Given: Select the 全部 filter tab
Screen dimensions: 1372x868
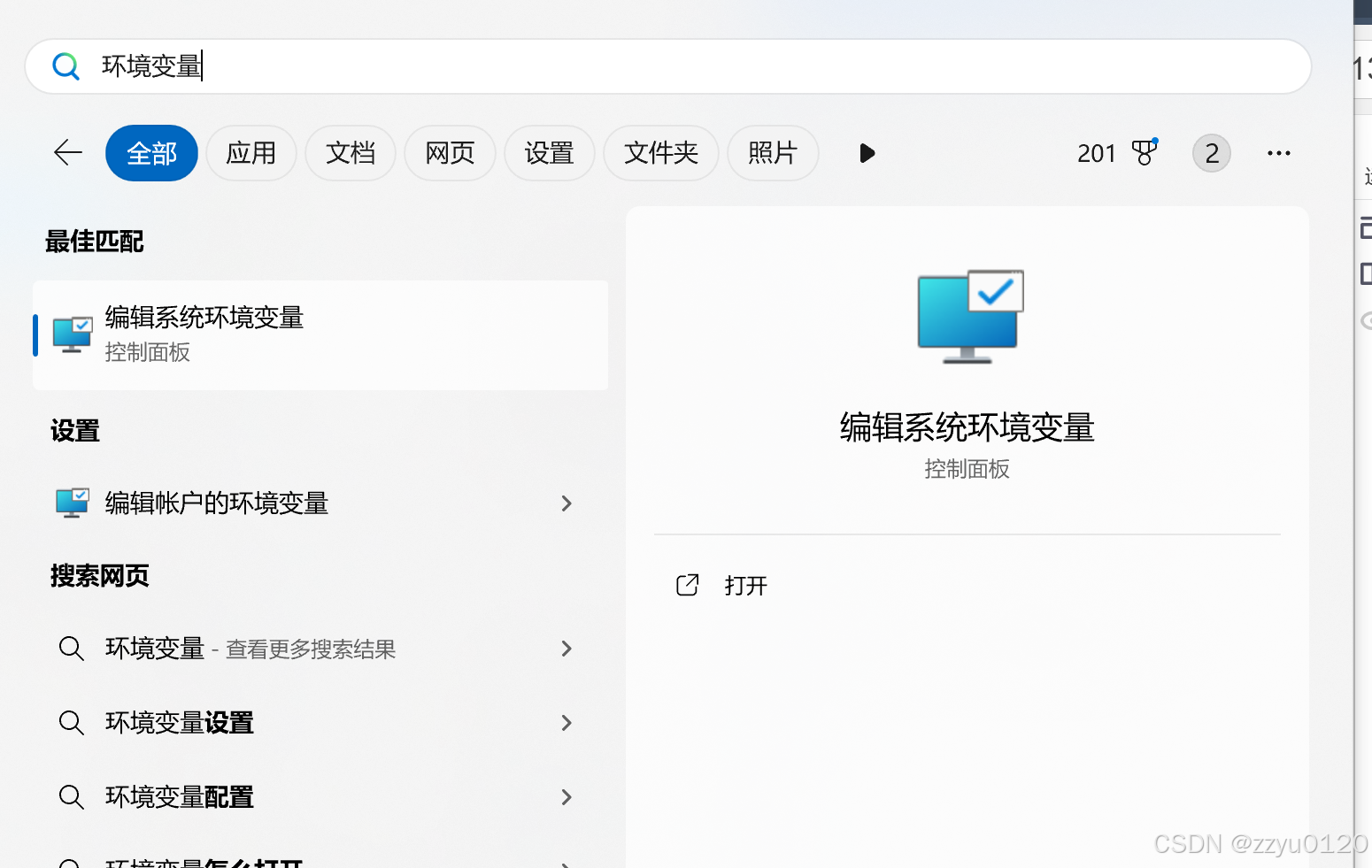Looking at the screenshot, I should (x=151, y=153).
